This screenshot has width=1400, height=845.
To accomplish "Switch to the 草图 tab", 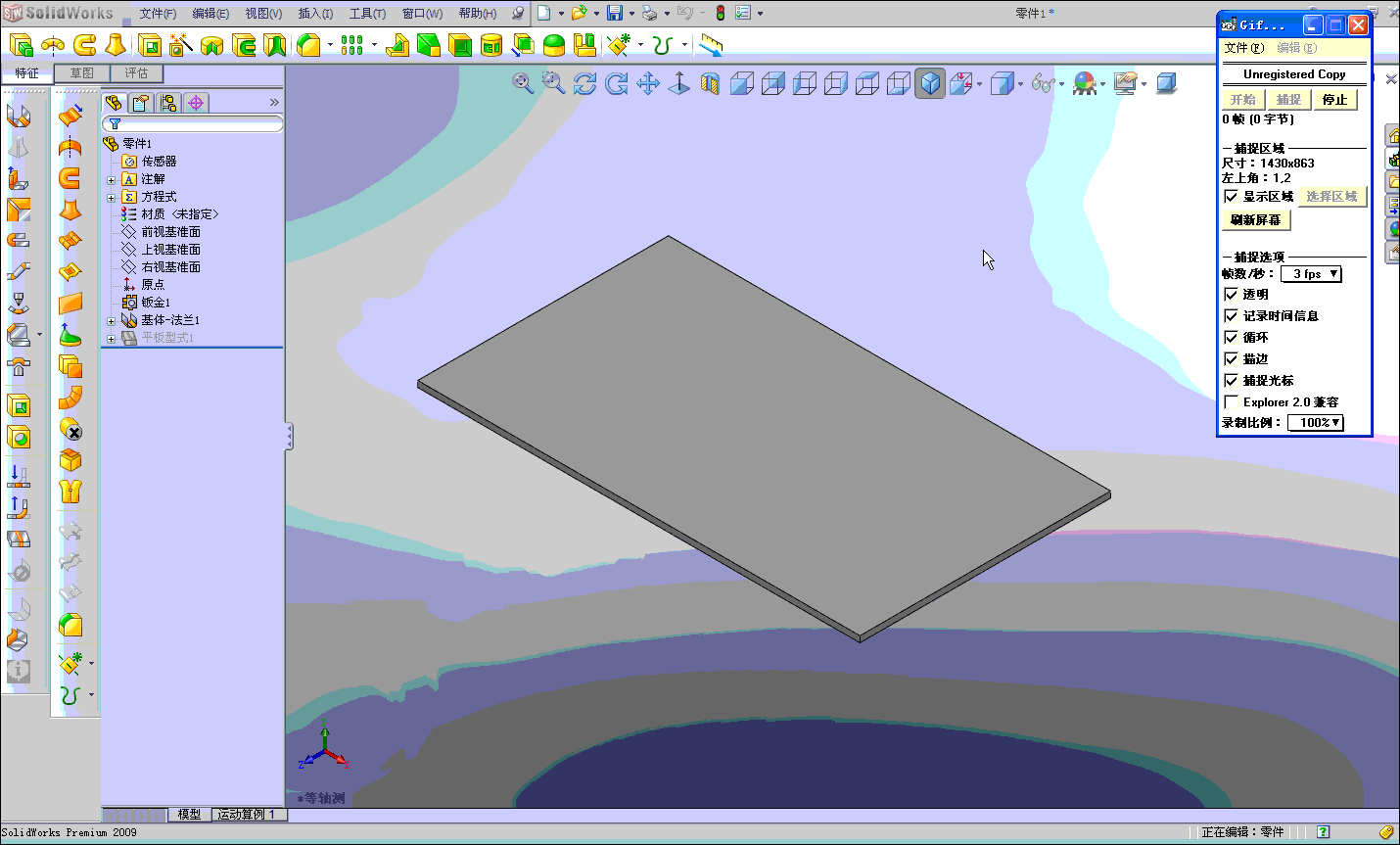I will (x=81, y=73).
